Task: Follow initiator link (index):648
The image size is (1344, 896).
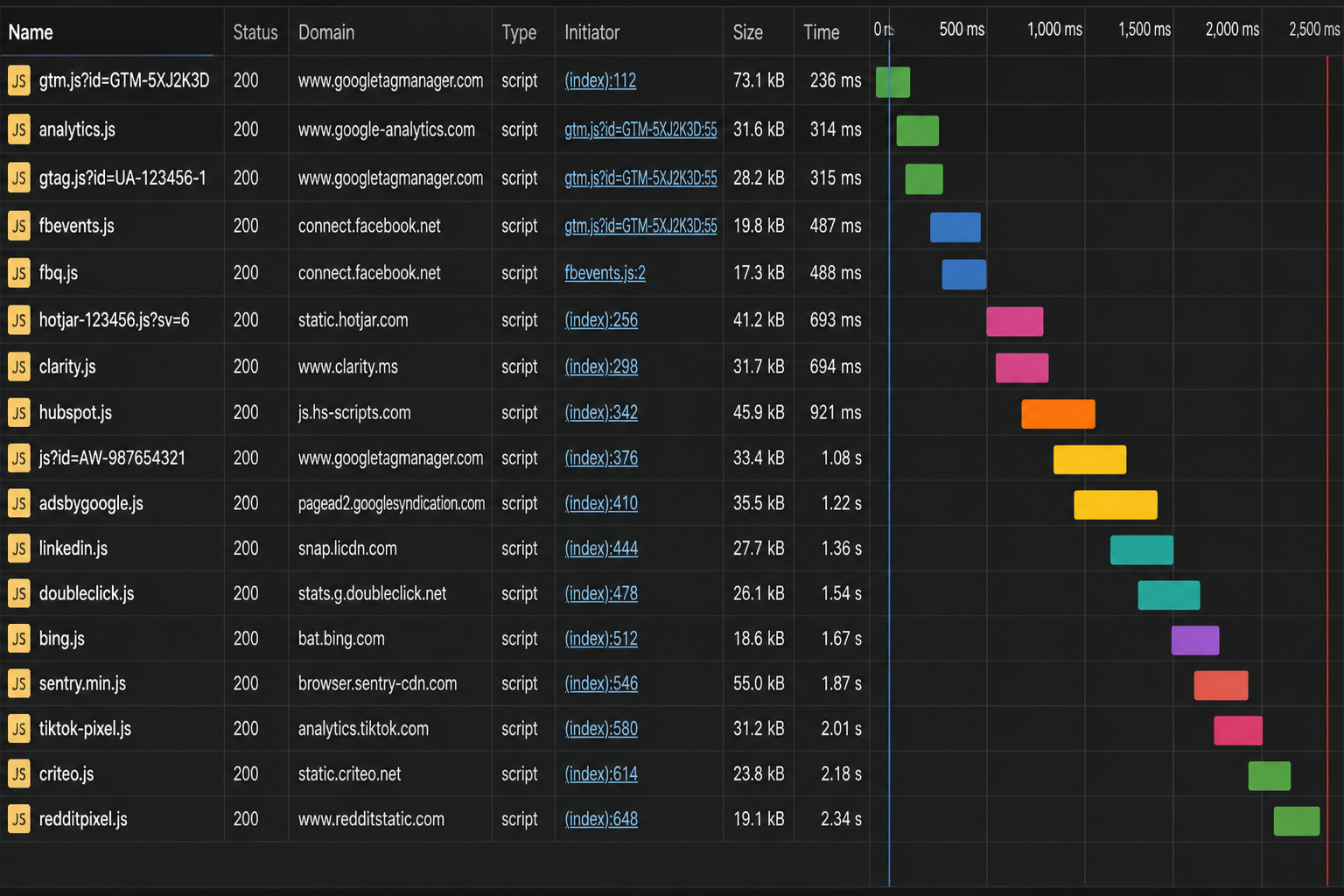Action: click(601, 820)
